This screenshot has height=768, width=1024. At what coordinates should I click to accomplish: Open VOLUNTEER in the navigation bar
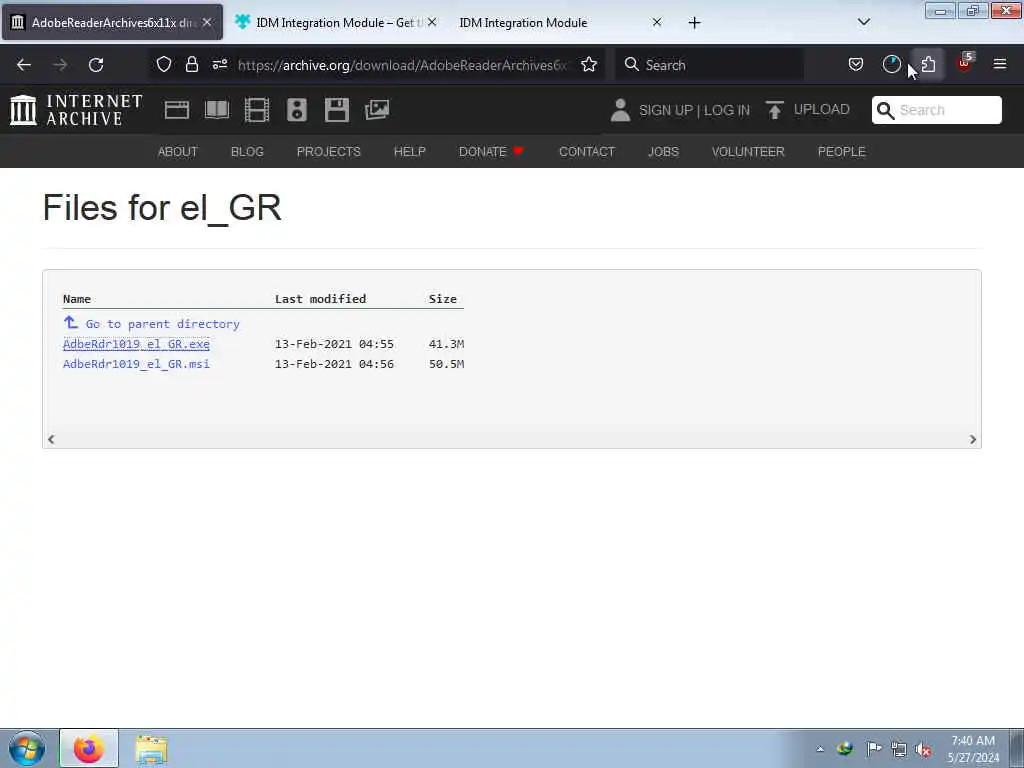[x=748, y=152]
